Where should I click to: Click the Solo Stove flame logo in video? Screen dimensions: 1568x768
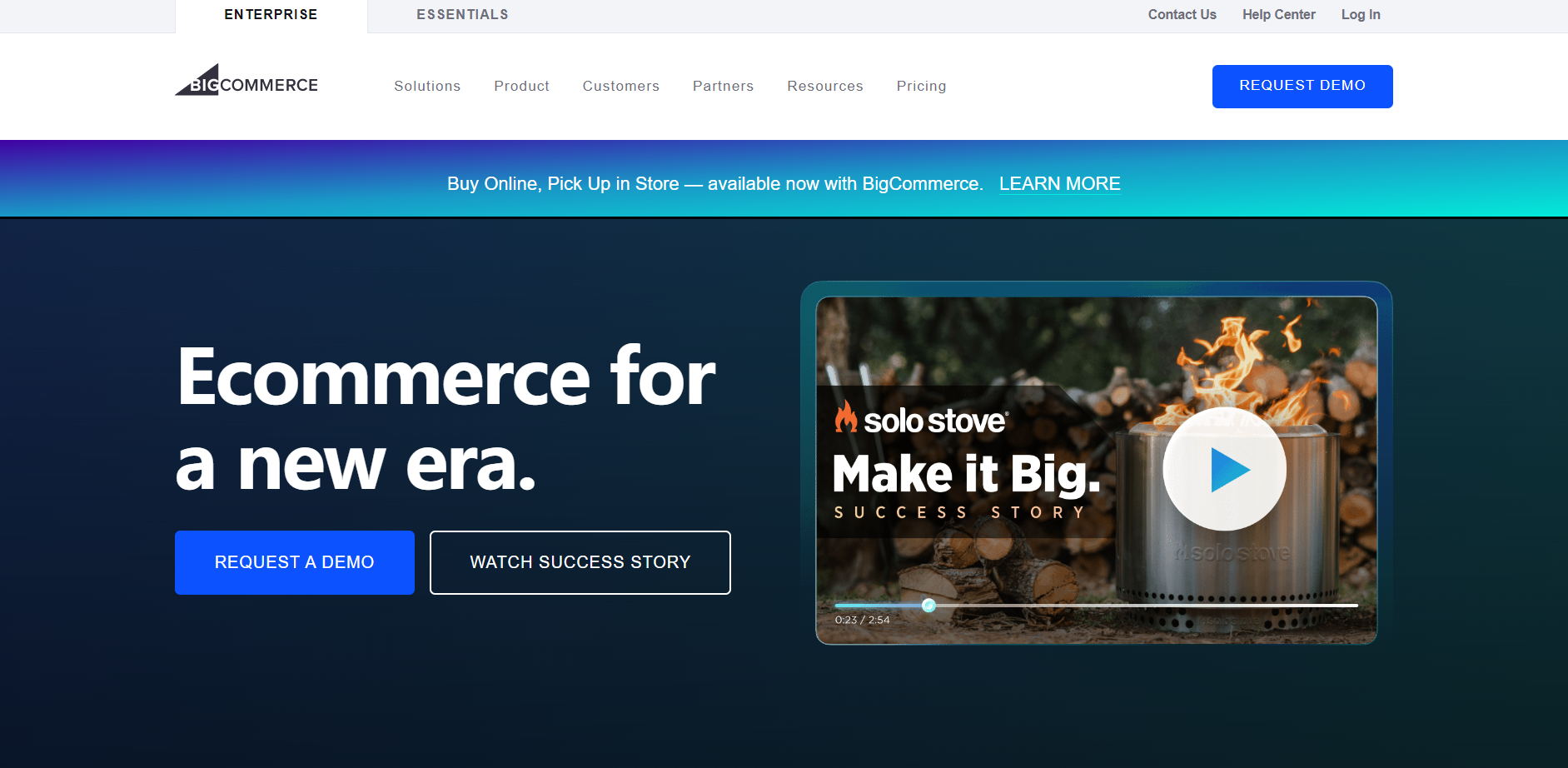(846, 416)
